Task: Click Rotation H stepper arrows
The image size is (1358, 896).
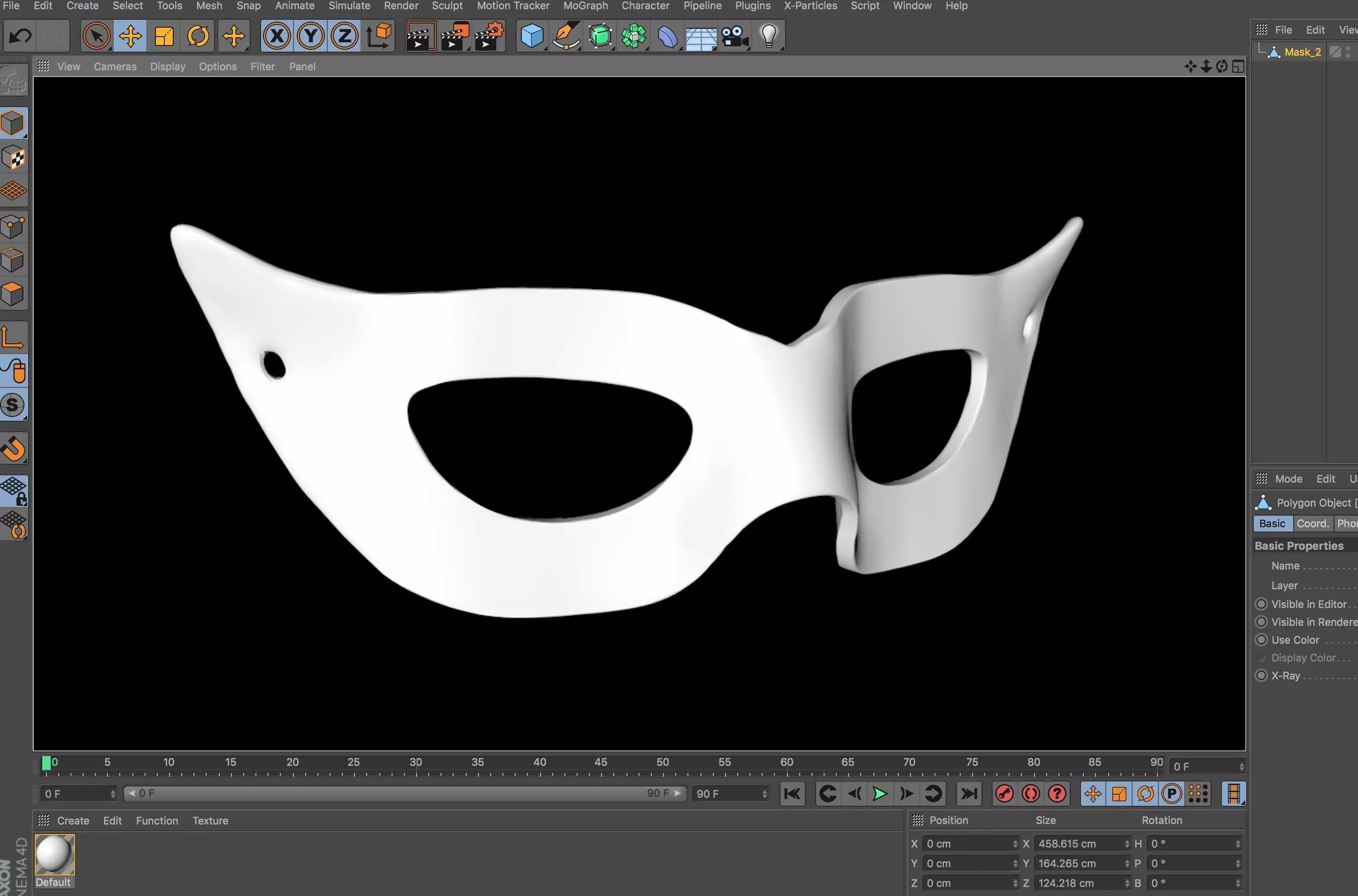Action: pos(1237,843)
